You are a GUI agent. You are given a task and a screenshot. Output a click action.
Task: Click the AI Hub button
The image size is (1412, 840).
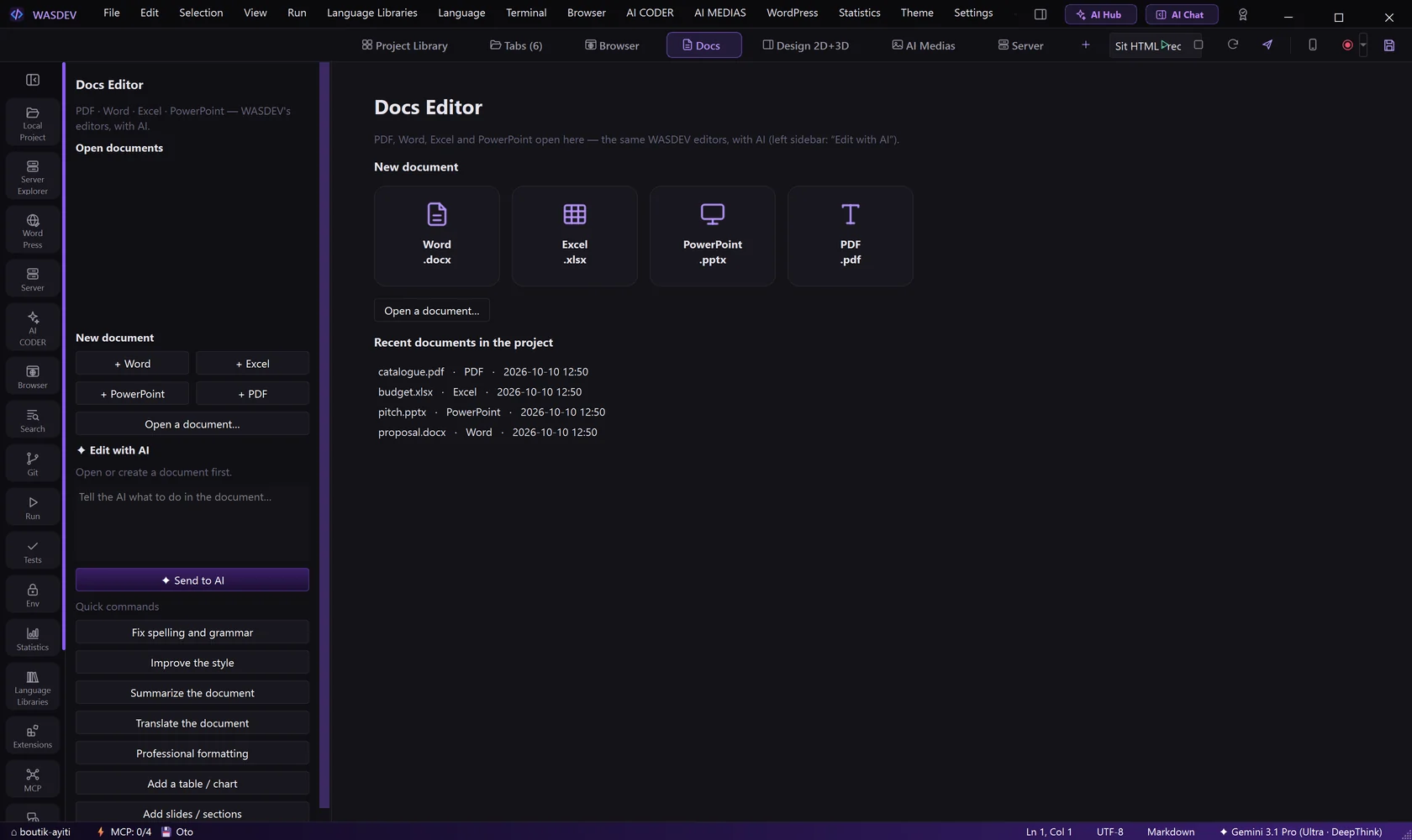1100,14
